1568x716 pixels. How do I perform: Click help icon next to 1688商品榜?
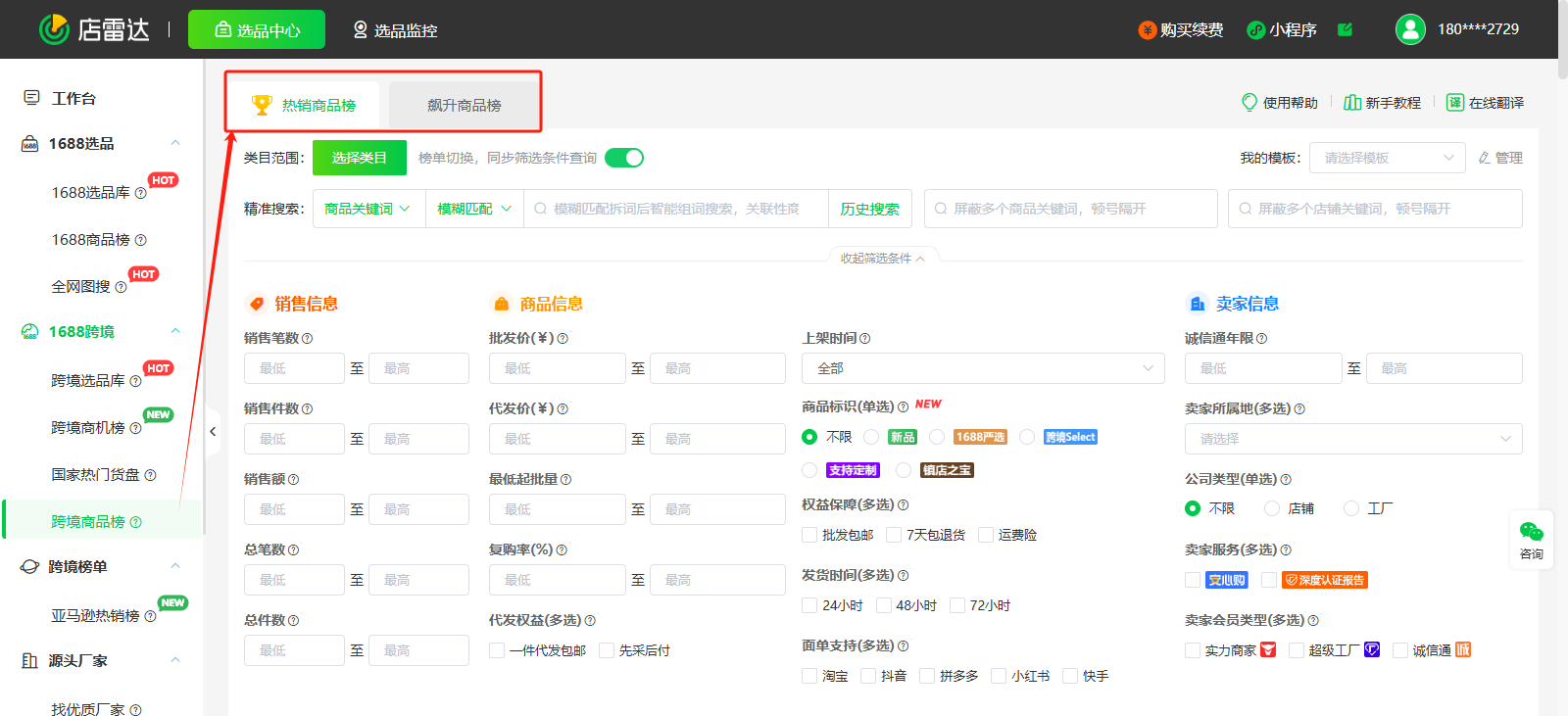click(x=140, y=240)
